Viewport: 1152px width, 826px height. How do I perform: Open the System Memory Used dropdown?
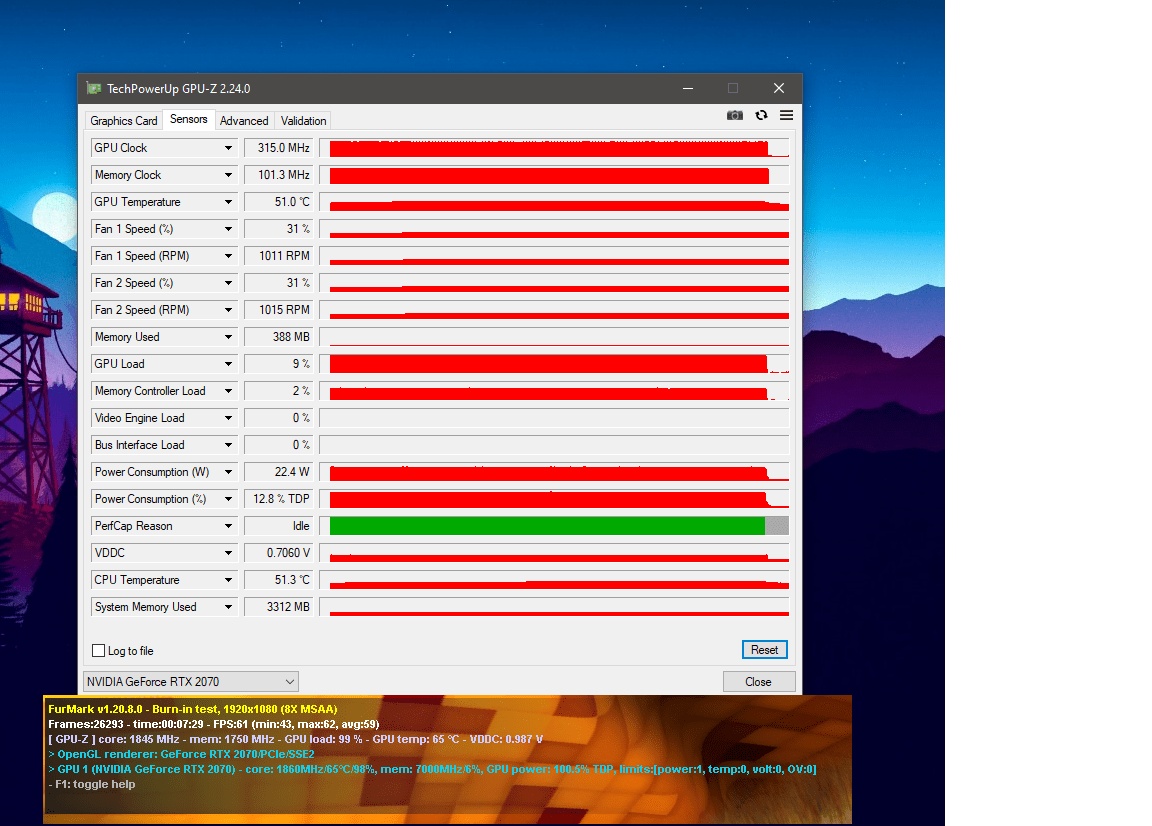(228, 607)
